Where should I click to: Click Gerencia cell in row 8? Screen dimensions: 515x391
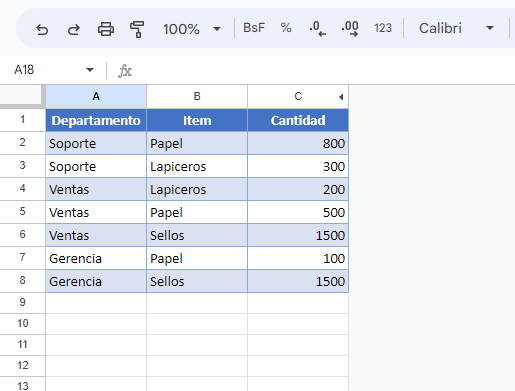point(96,281)
